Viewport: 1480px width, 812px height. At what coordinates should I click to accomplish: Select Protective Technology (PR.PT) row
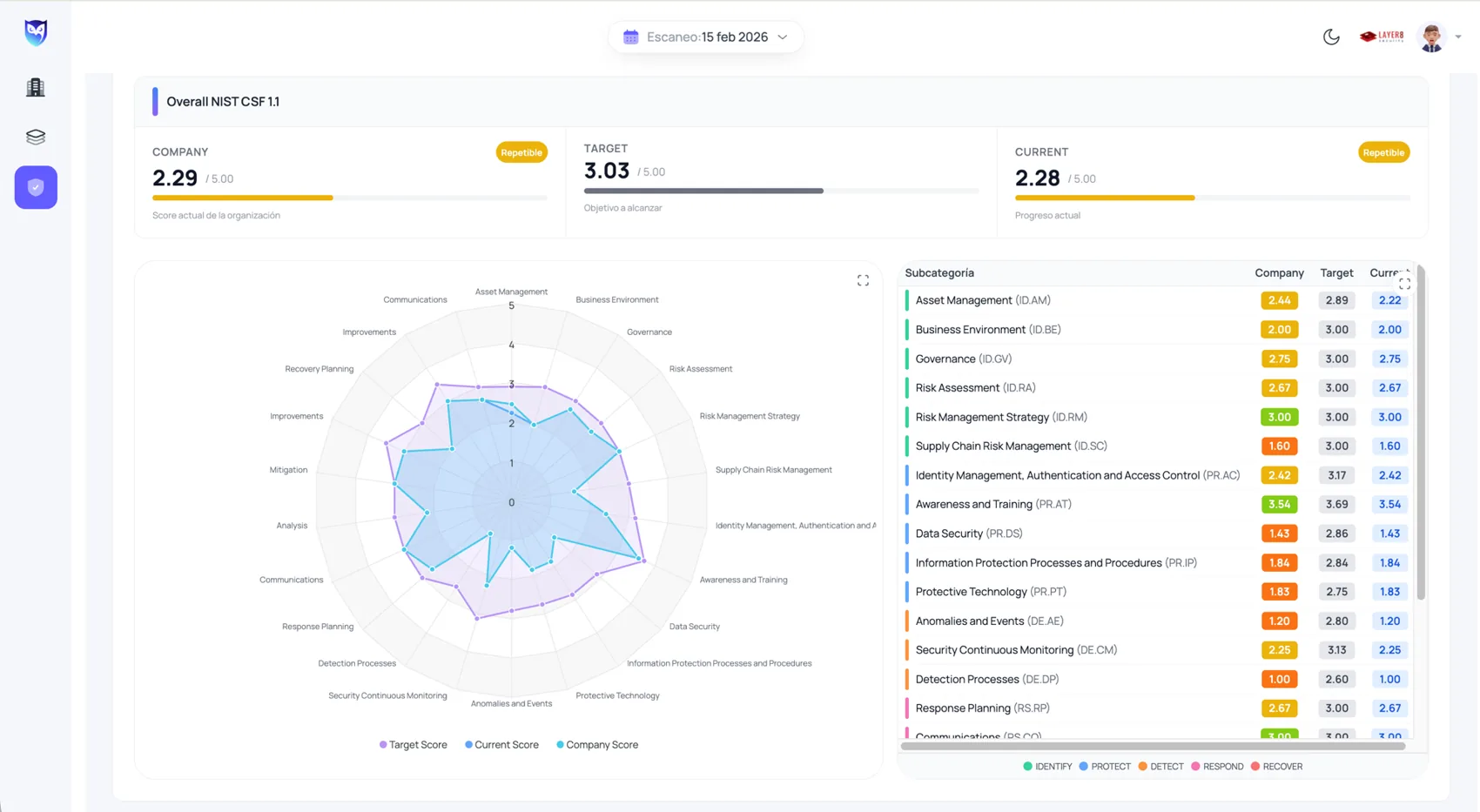pyautogui.click(x=1157, y=592)
